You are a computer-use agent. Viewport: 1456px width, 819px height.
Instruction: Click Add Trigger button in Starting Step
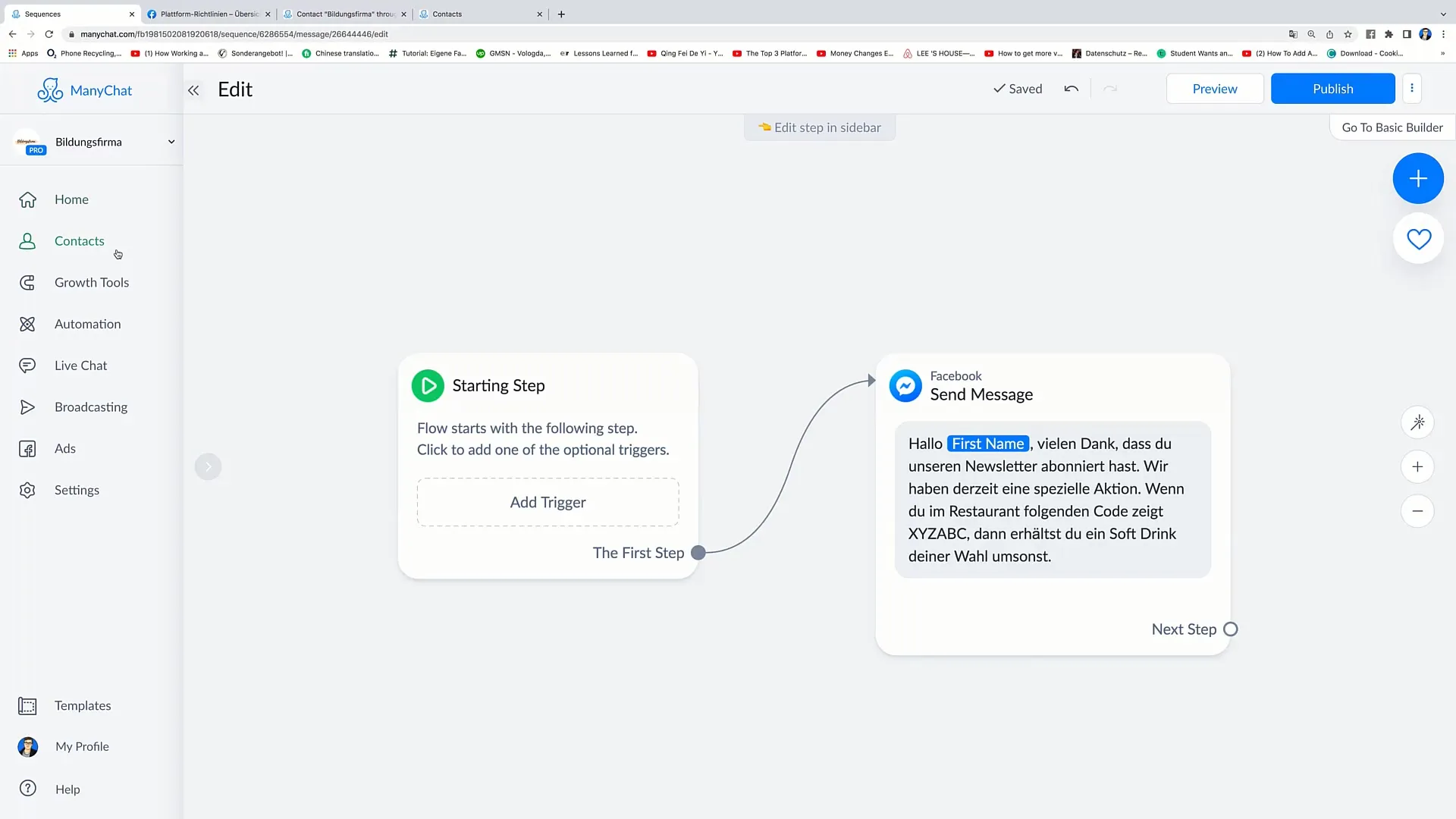pos(547,502)
